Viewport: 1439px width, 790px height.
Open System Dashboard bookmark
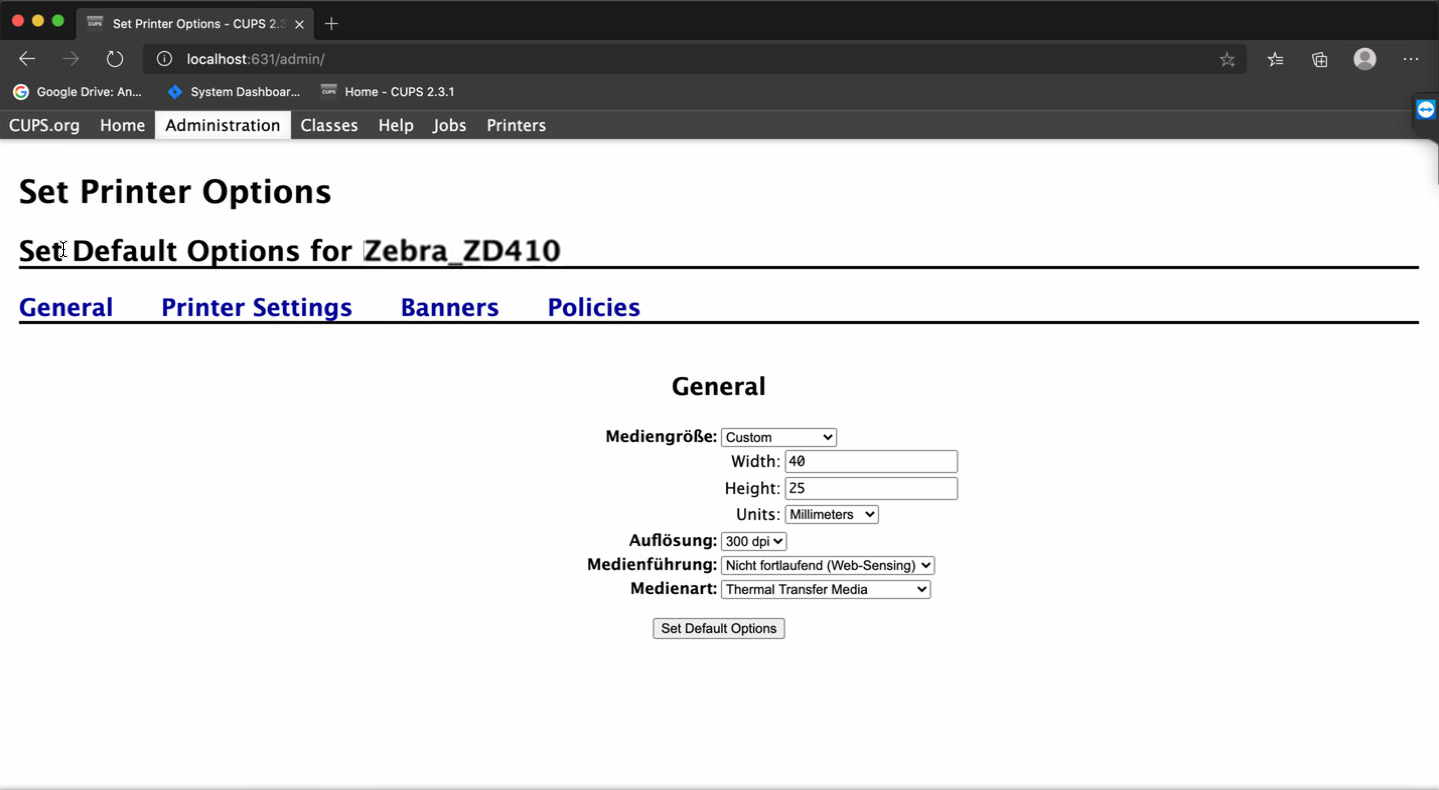234,91
